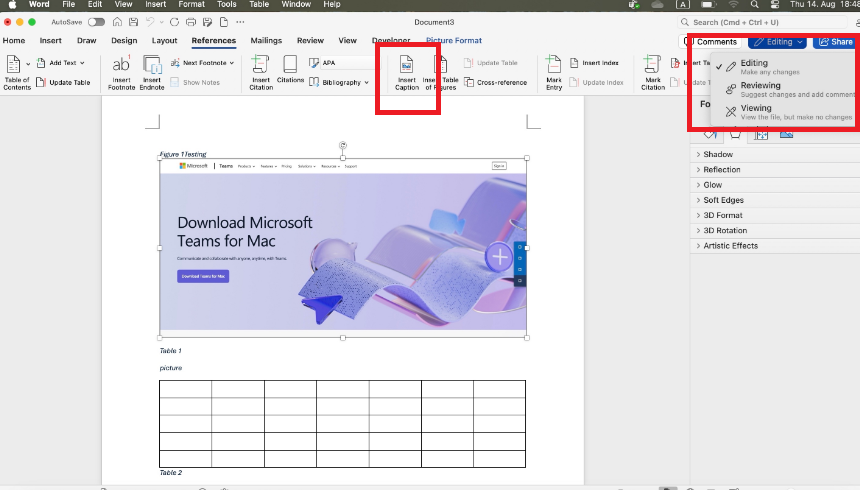Click the Effects pentagon tab icon in Format pane

735,135
